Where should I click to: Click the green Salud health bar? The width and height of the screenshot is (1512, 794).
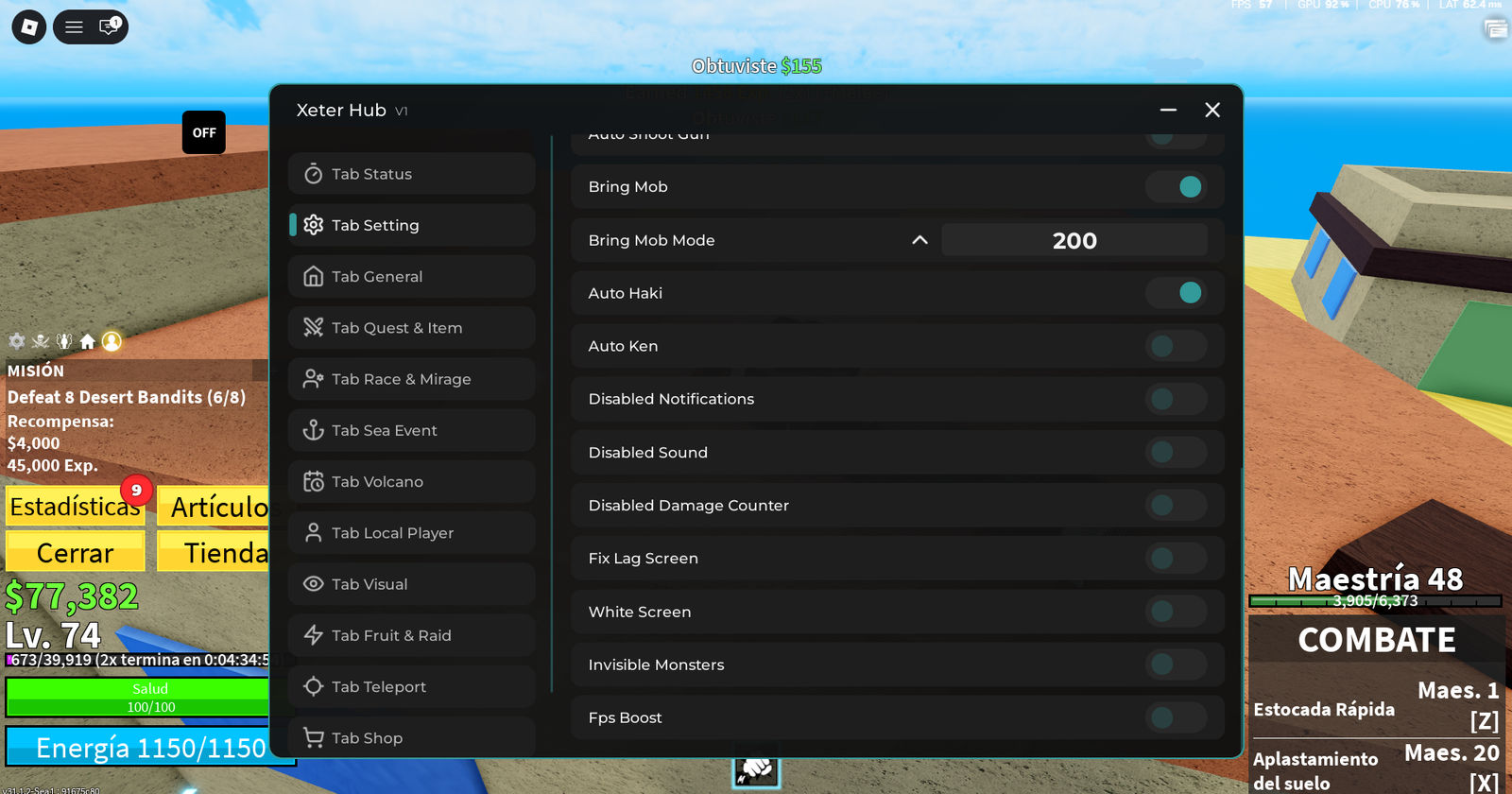click(x=138, y=698)
